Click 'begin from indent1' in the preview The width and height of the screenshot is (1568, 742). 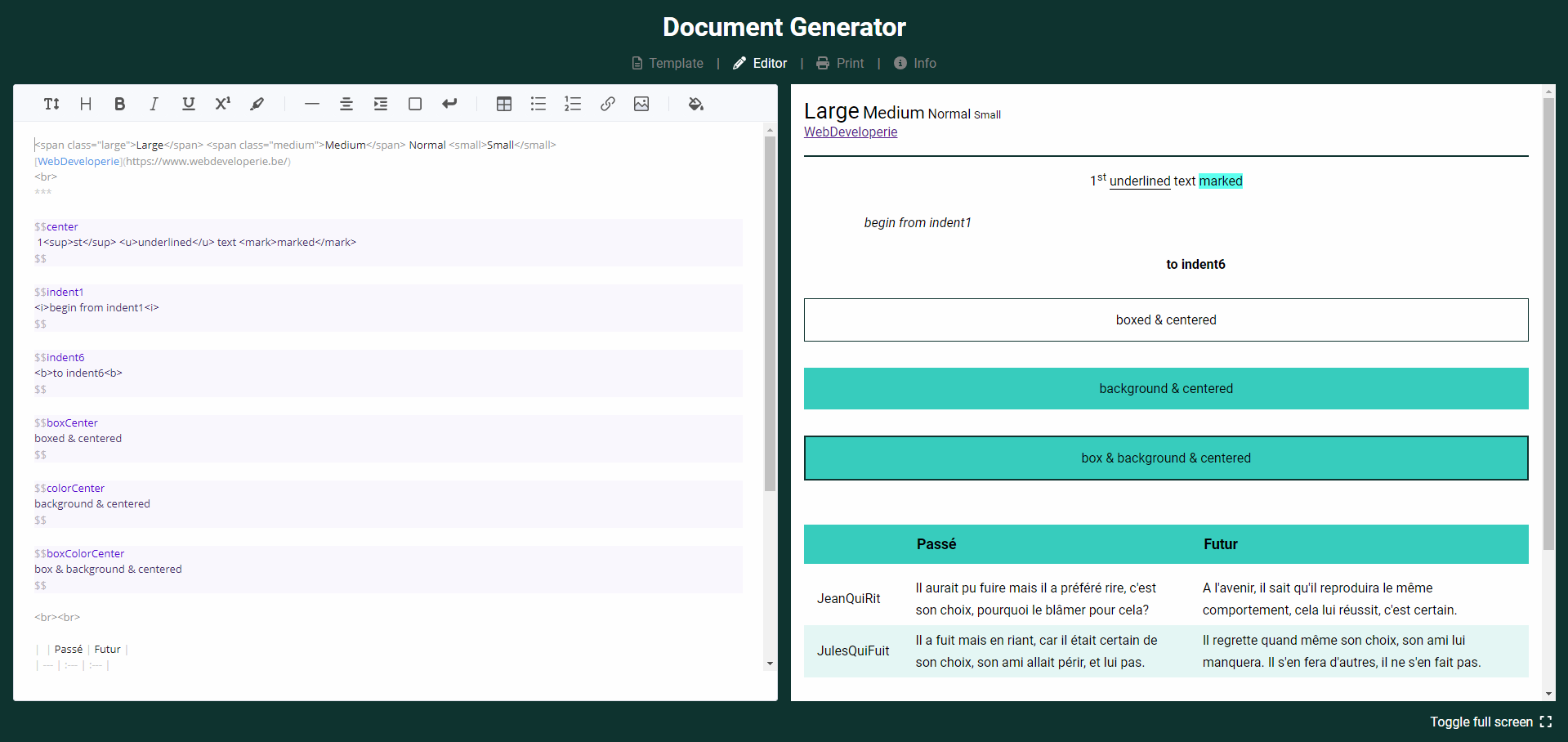pyautogui.click(x=918, y=222)
